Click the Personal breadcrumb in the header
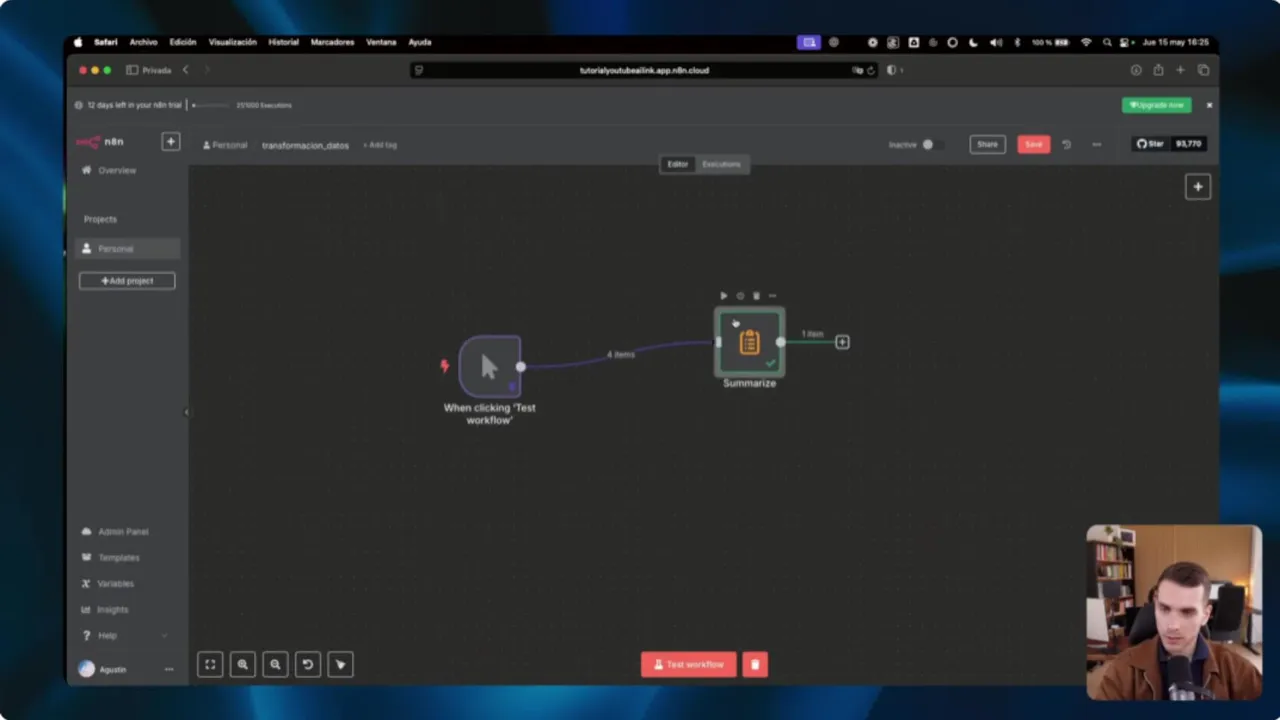This screenshot has width=1280, height=720. tap(225, 145)
